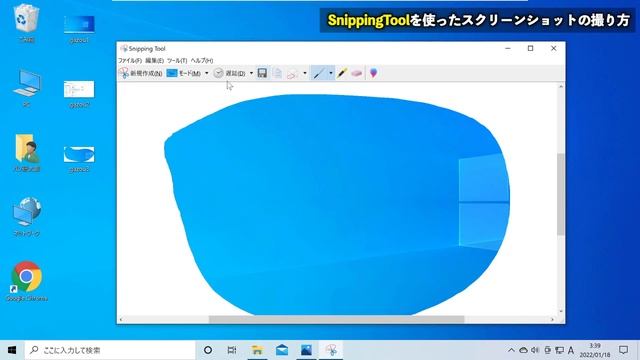
Task: Click the scroll up arrow in Snipping Tool
Action: (561, 87)
